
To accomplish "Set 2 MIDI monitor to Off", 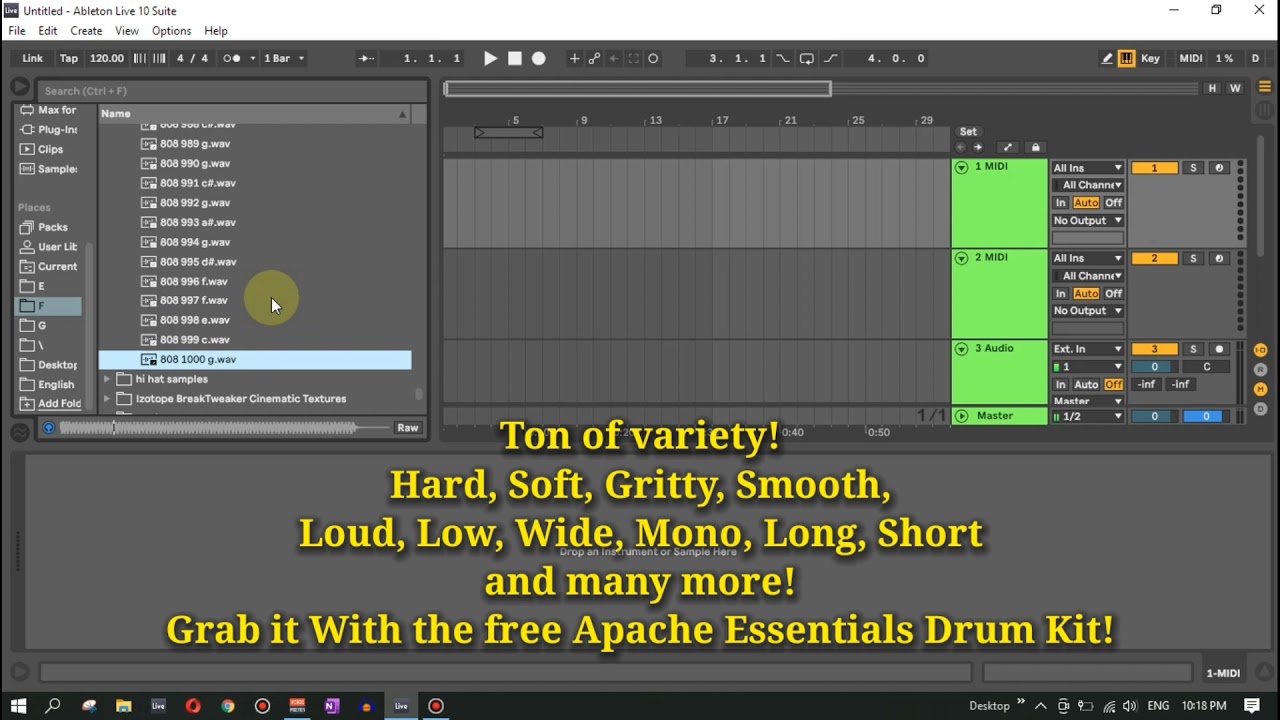I will pyautogui.click(x=1114, y=294).
